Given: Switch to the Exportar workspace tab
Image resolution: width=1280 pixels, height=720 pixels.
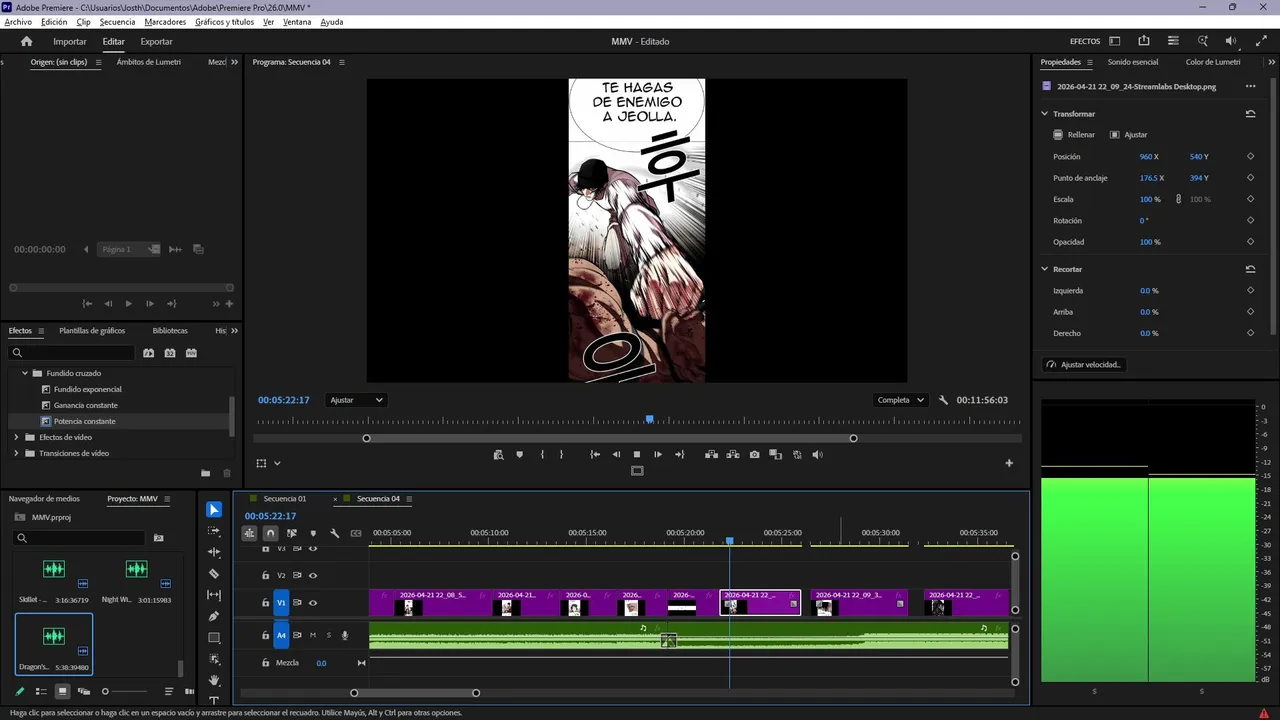Looking at the screenshot, I should (156, 41).
